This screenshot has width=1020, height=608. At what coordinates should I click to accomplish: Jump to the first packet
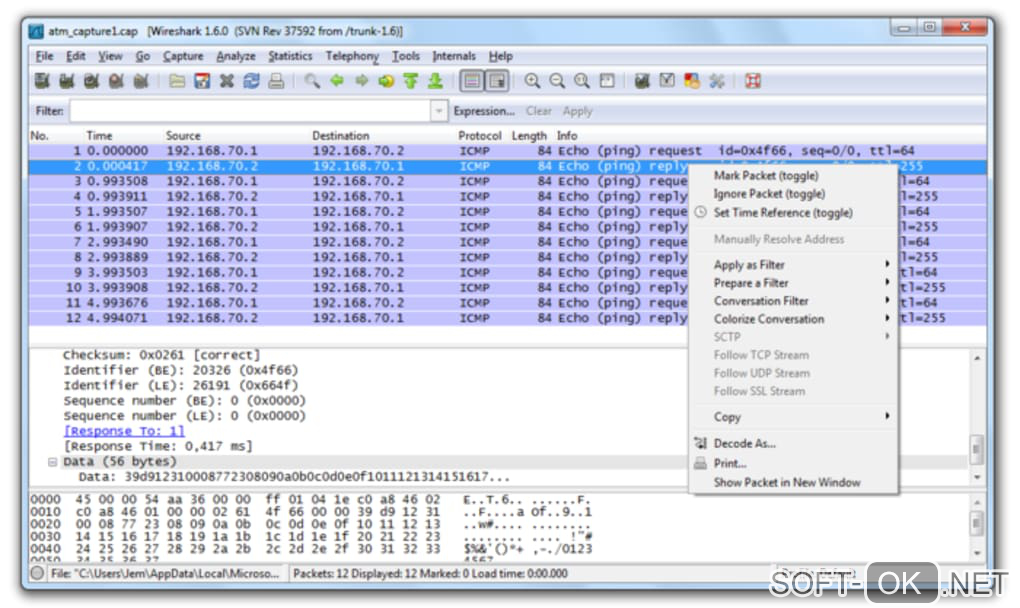click(x=410, y=81)
